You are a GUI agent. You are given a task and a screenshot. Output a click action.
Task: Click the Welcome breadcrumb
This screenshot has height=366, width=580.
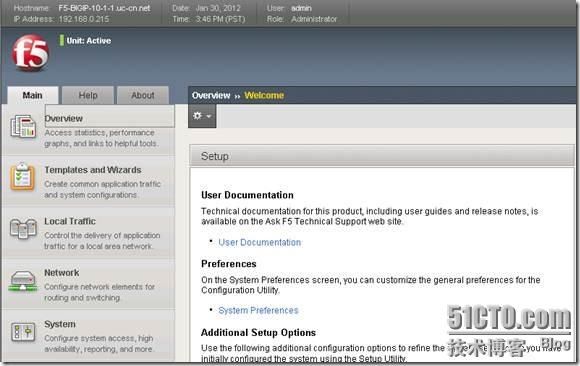(264, 95)
